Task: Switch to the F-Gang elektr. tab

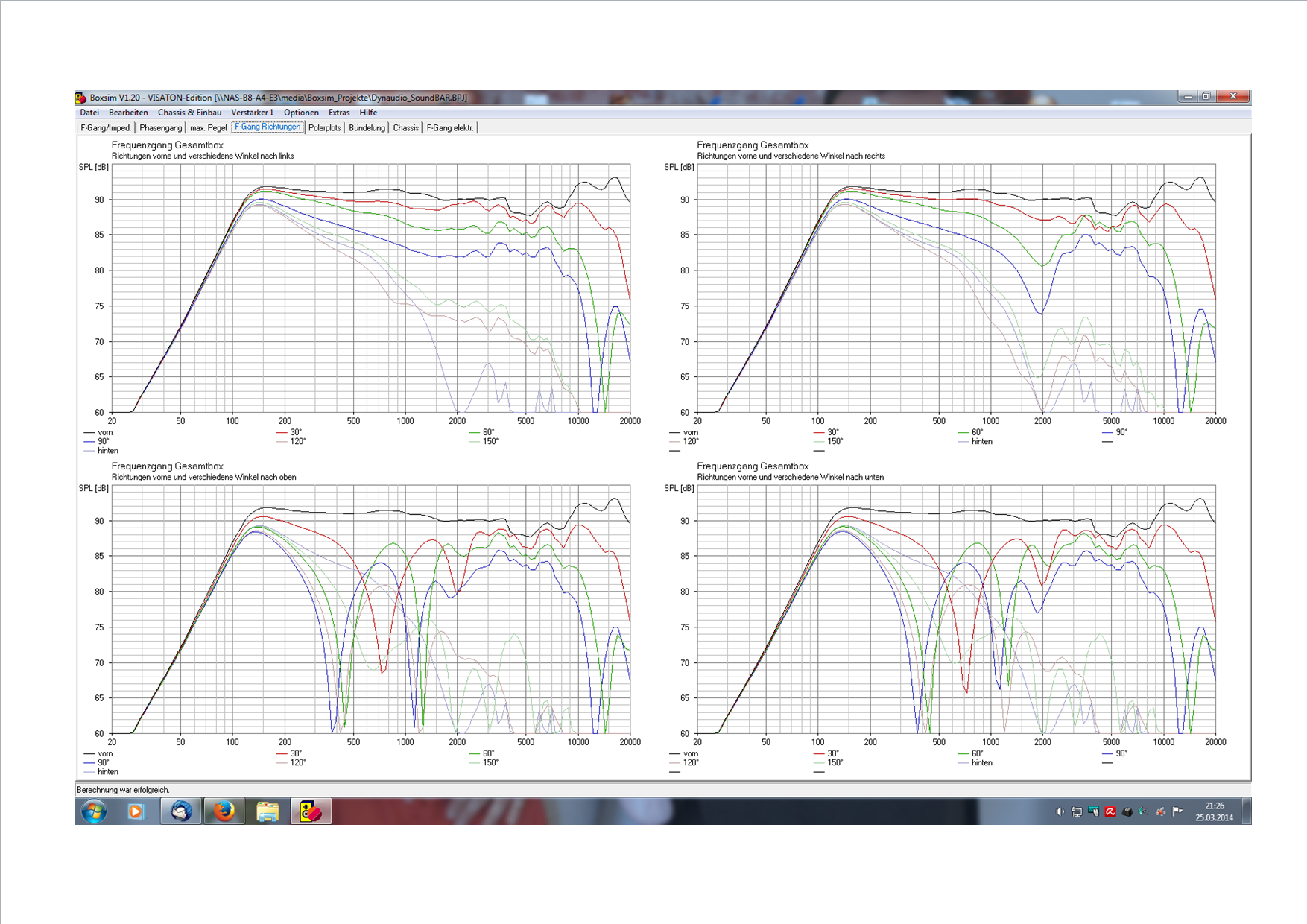Action: pyautogui.click(x=450, y=128)
